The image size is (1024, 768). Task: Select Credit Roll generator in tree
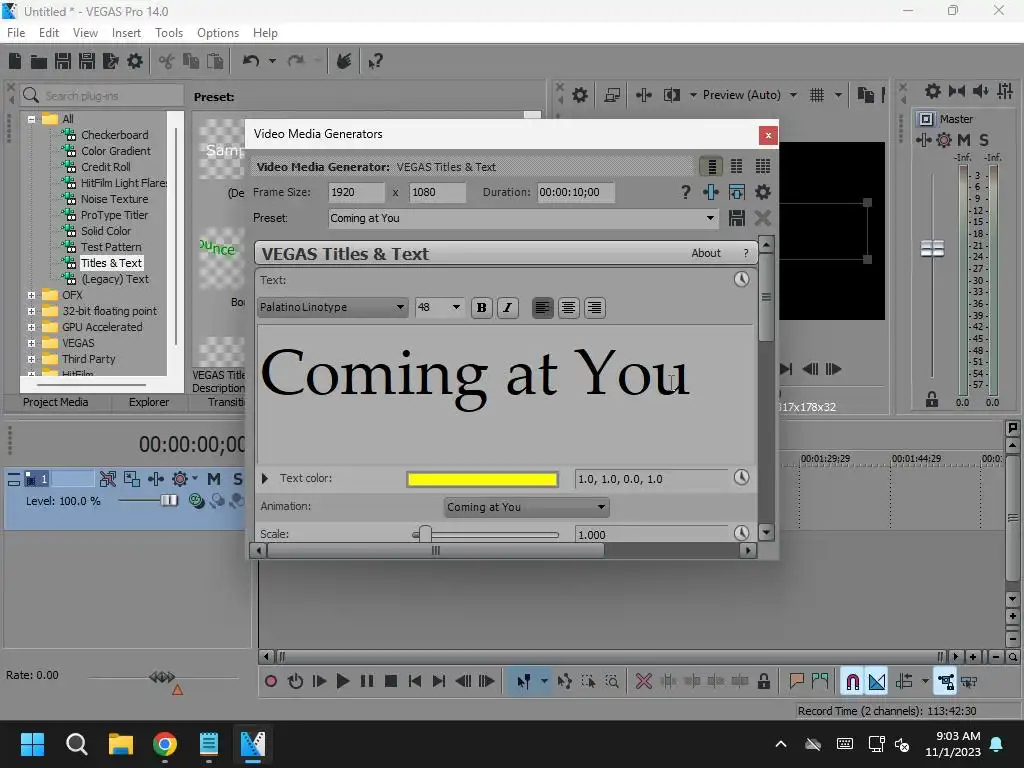(106, 167)
